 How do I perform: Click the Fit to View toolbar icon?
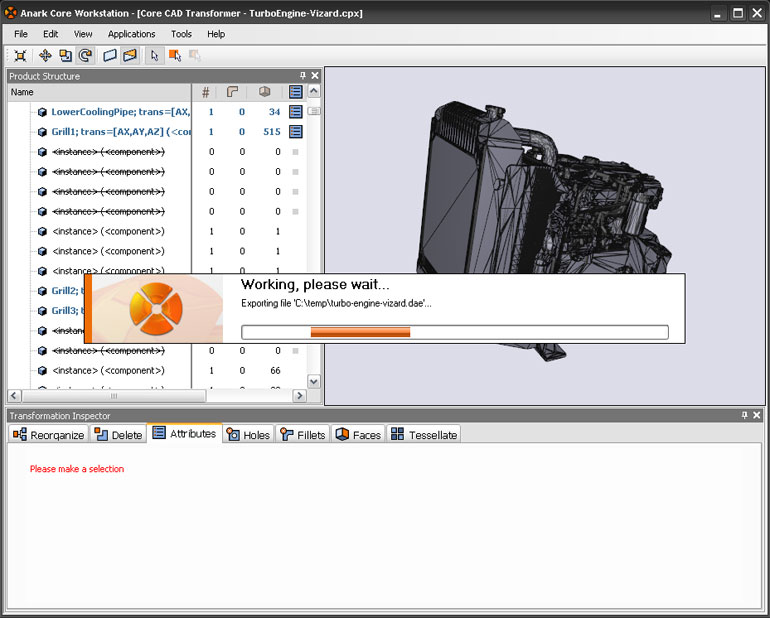click(20, 56)
